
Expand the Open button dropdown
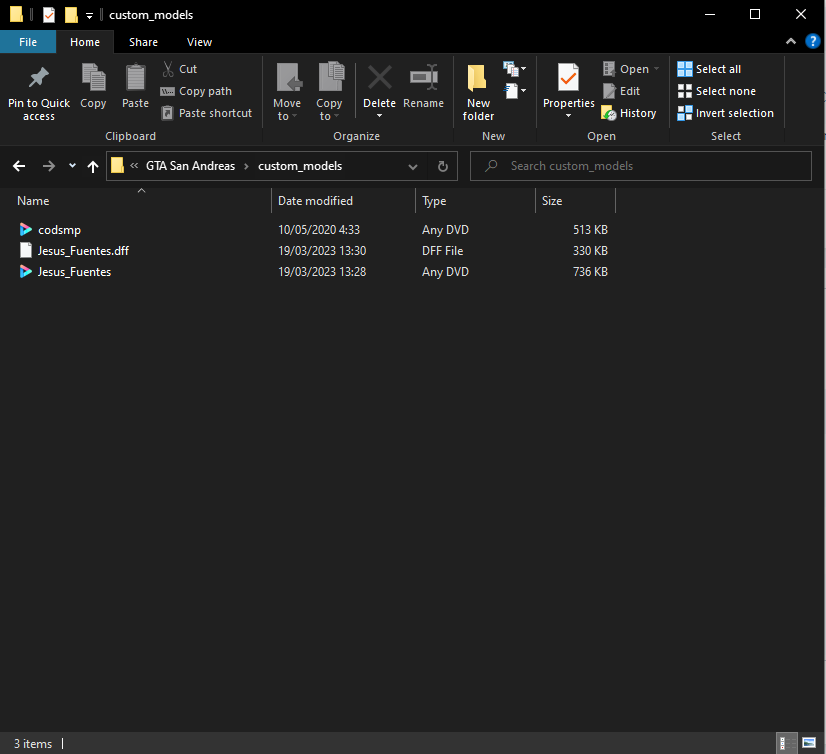(656, 69)
